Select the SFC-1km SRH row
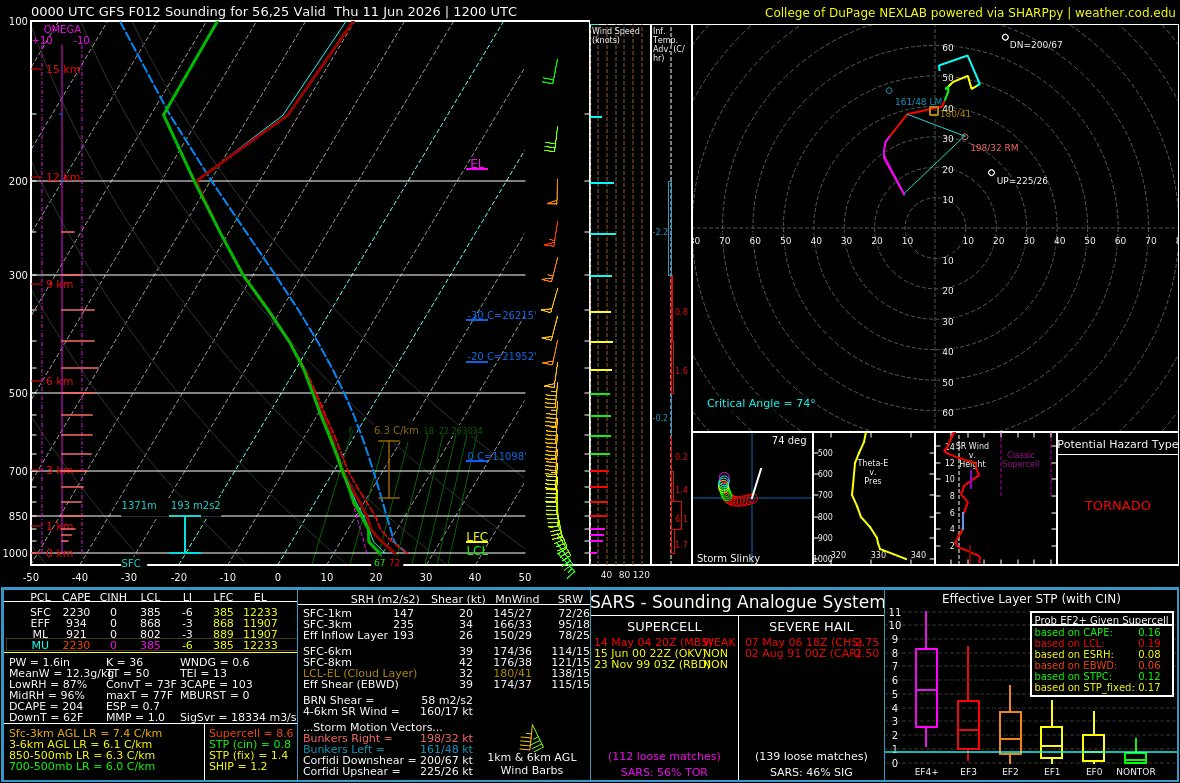Image resolution: width=1180 pixels, height=783 pixels. (446, 613)
